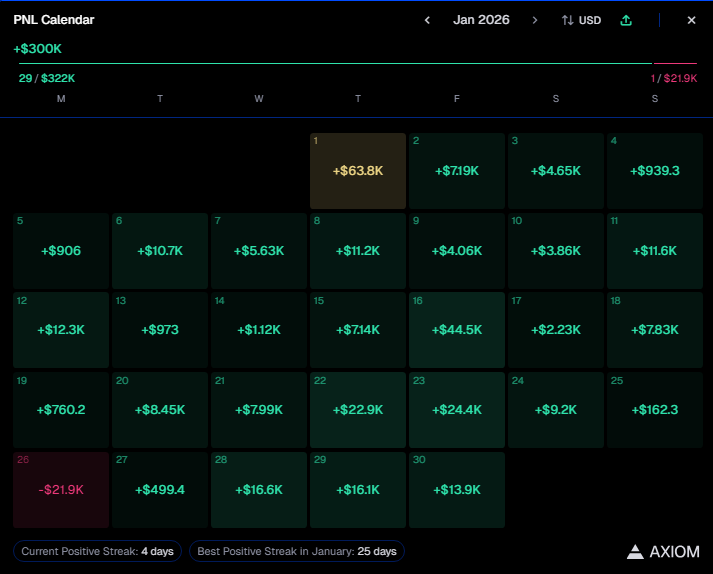
Task: Select January 11 cell with +$11.6K
Action: [655, 251]
